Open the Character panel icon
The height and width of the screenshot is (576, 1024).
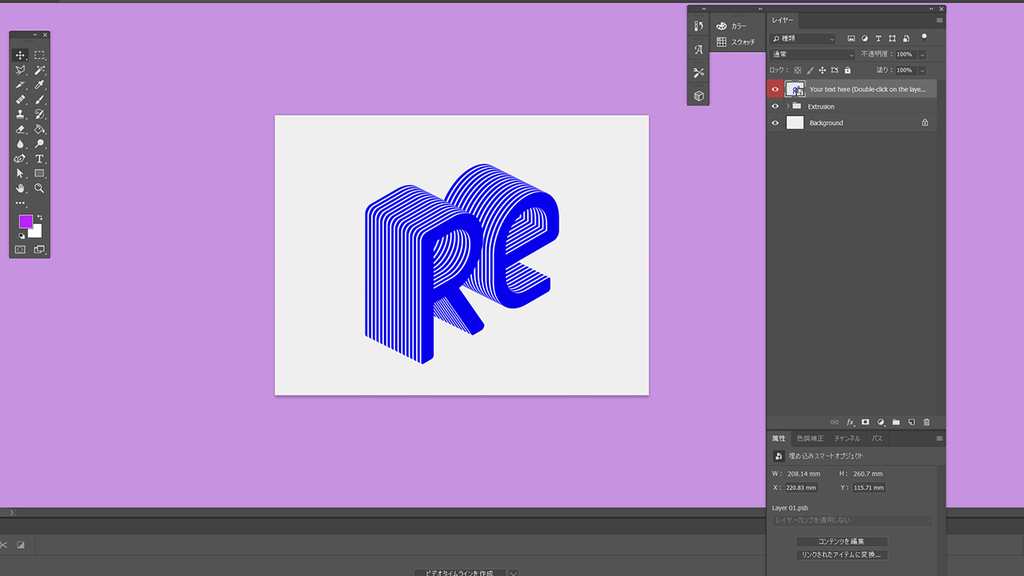(x=699, y=50)
